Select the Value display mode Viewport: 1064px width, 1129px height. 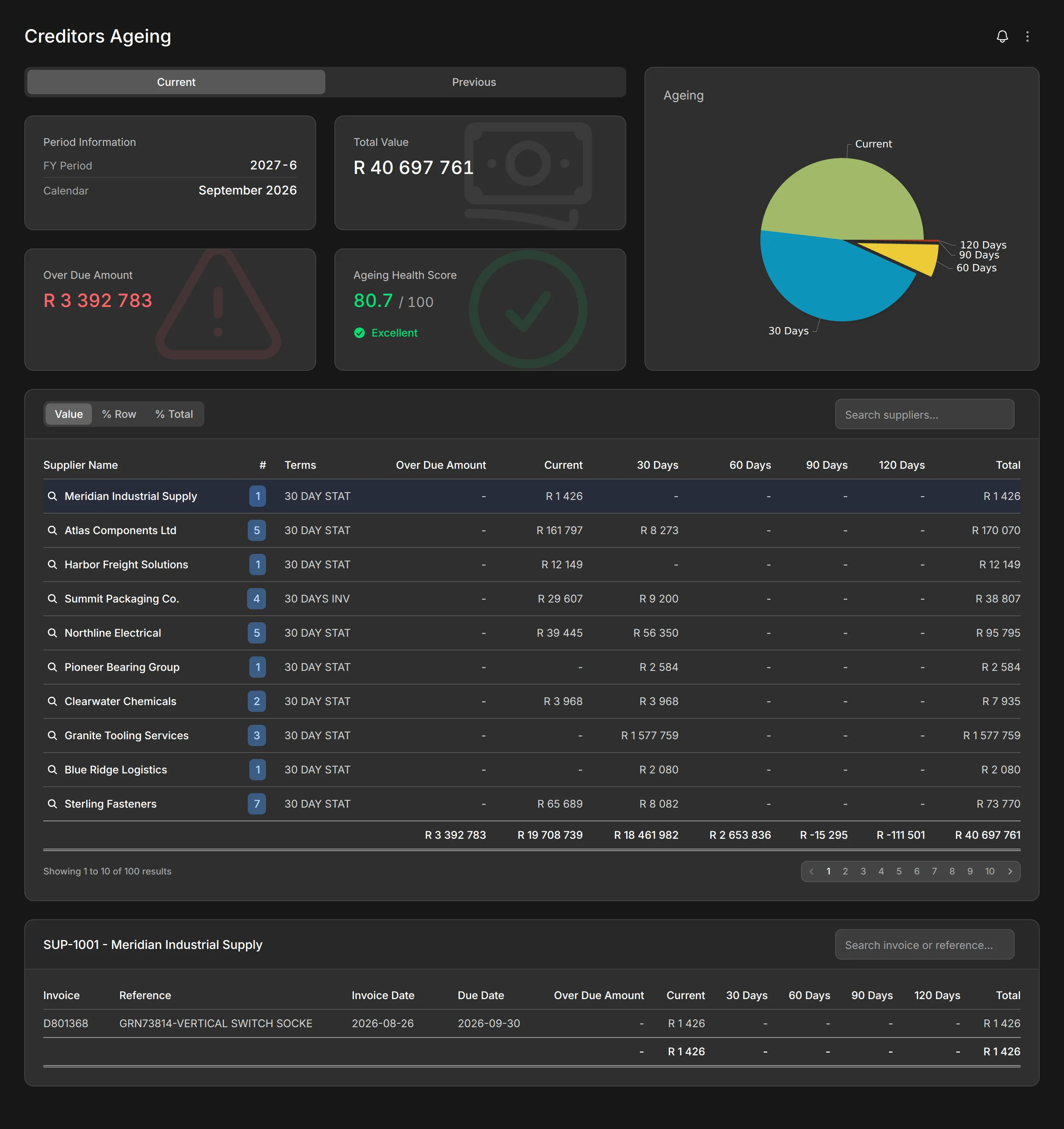coord(69,414)
